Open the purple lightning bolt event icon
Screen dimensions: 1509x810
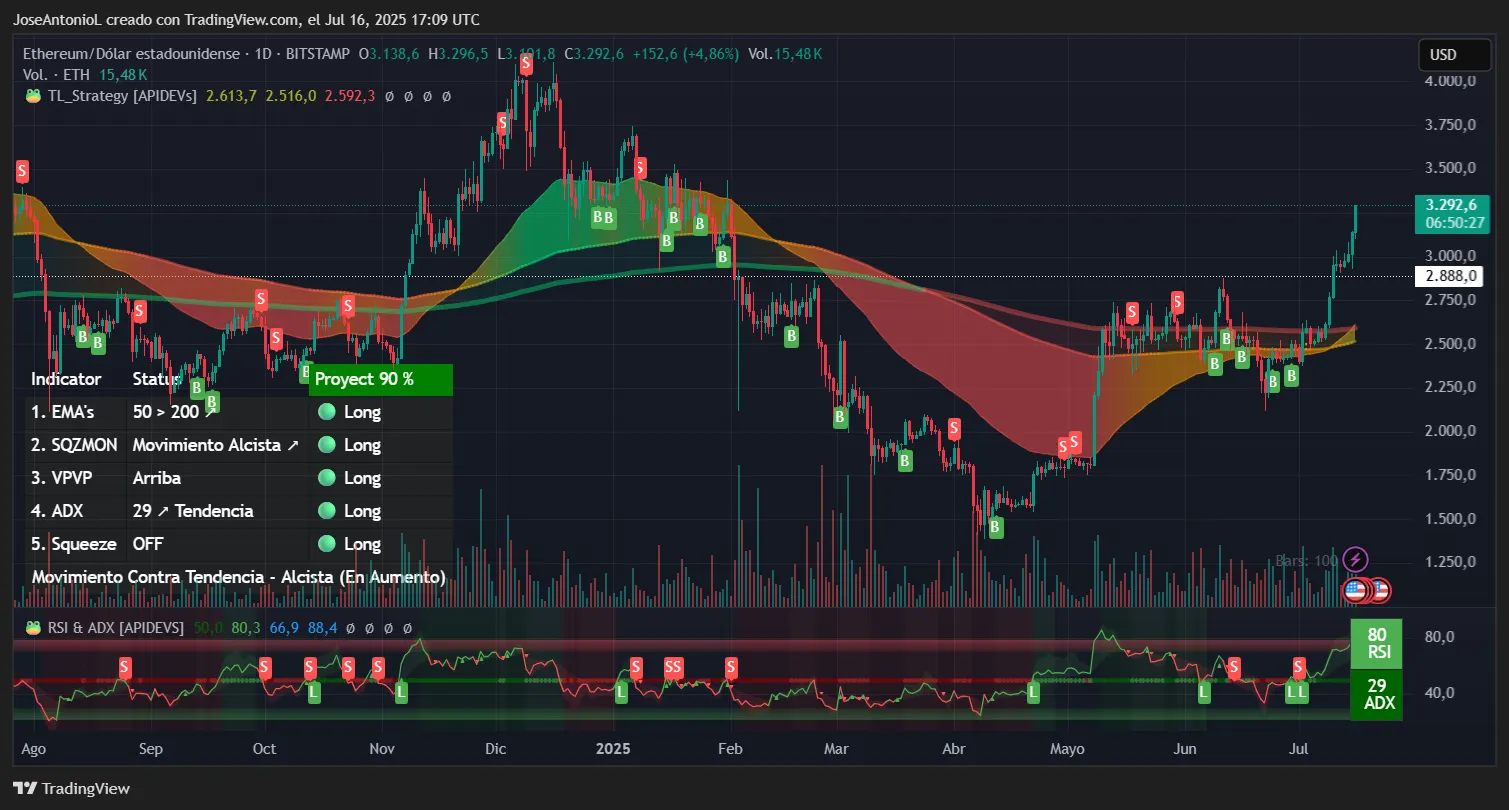[x=1355, y=559]
